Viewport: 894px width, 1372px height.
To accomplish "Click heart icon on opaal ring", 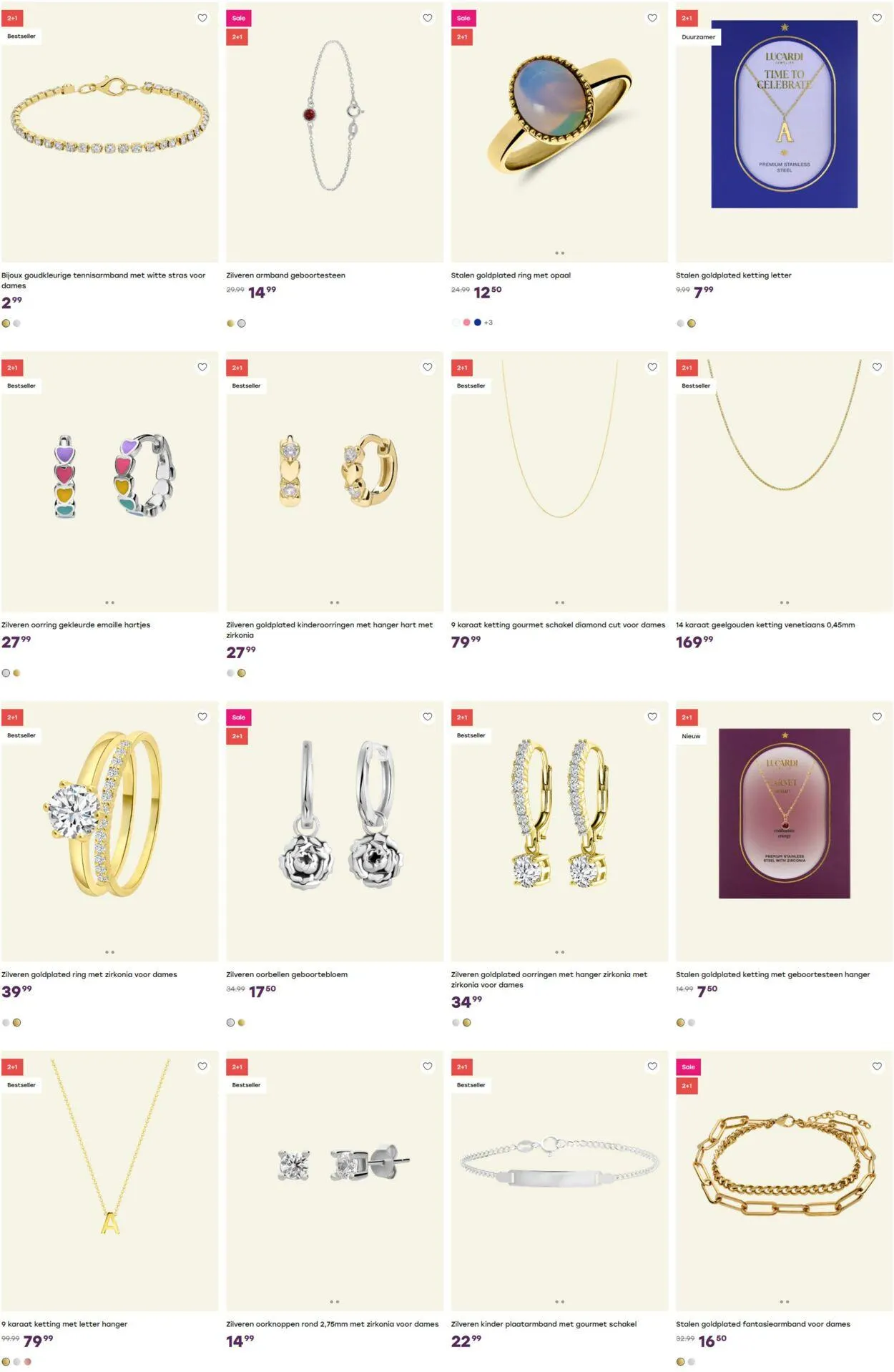I will pos(652,18).
